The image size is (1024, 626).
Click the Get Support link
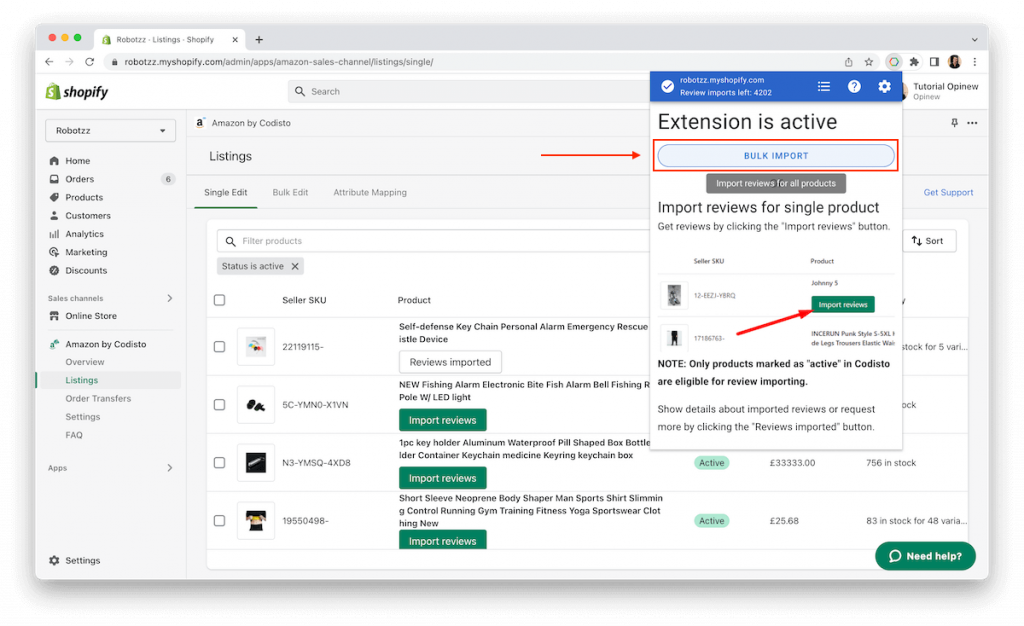coord(948,193)
